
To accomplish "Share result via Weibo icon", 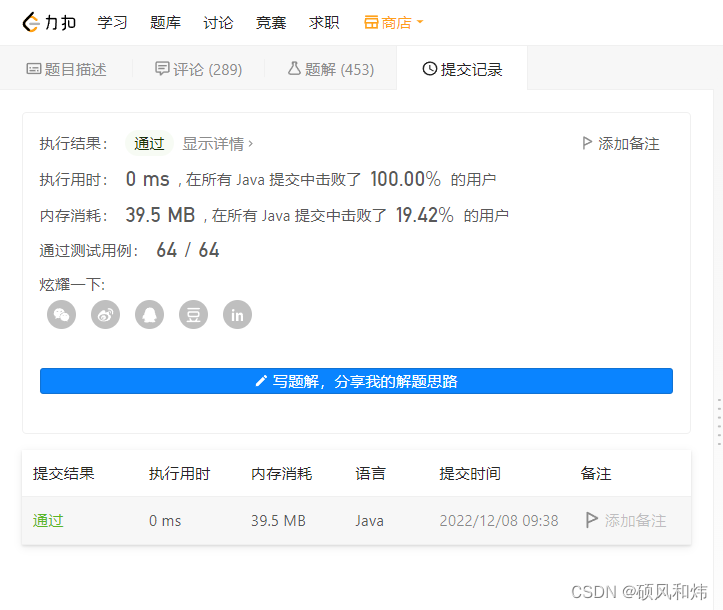I will 106,315.
